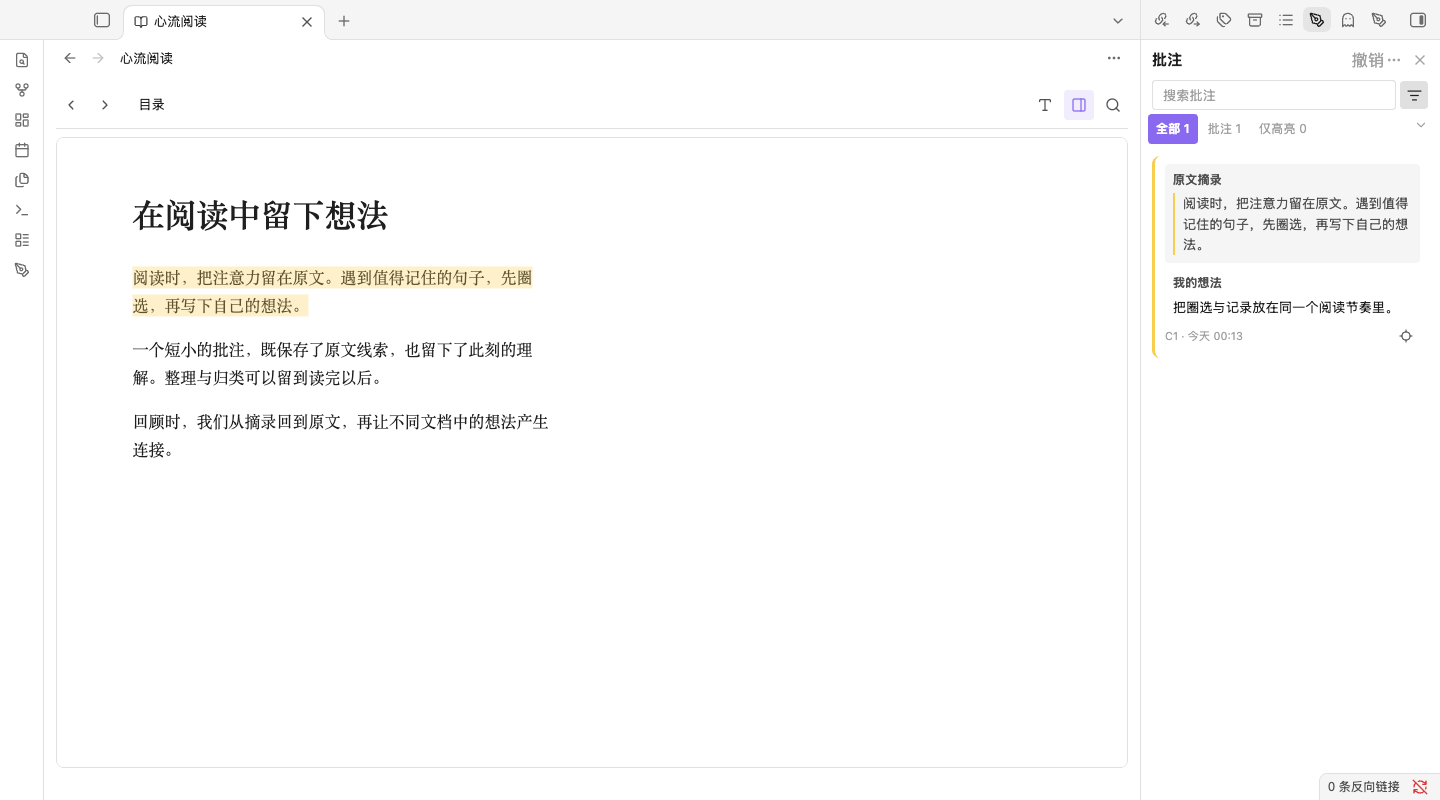Click the 0 条反向链接 status bar entry
The width and height of the screenshot is (1440, 800).
1363,787
